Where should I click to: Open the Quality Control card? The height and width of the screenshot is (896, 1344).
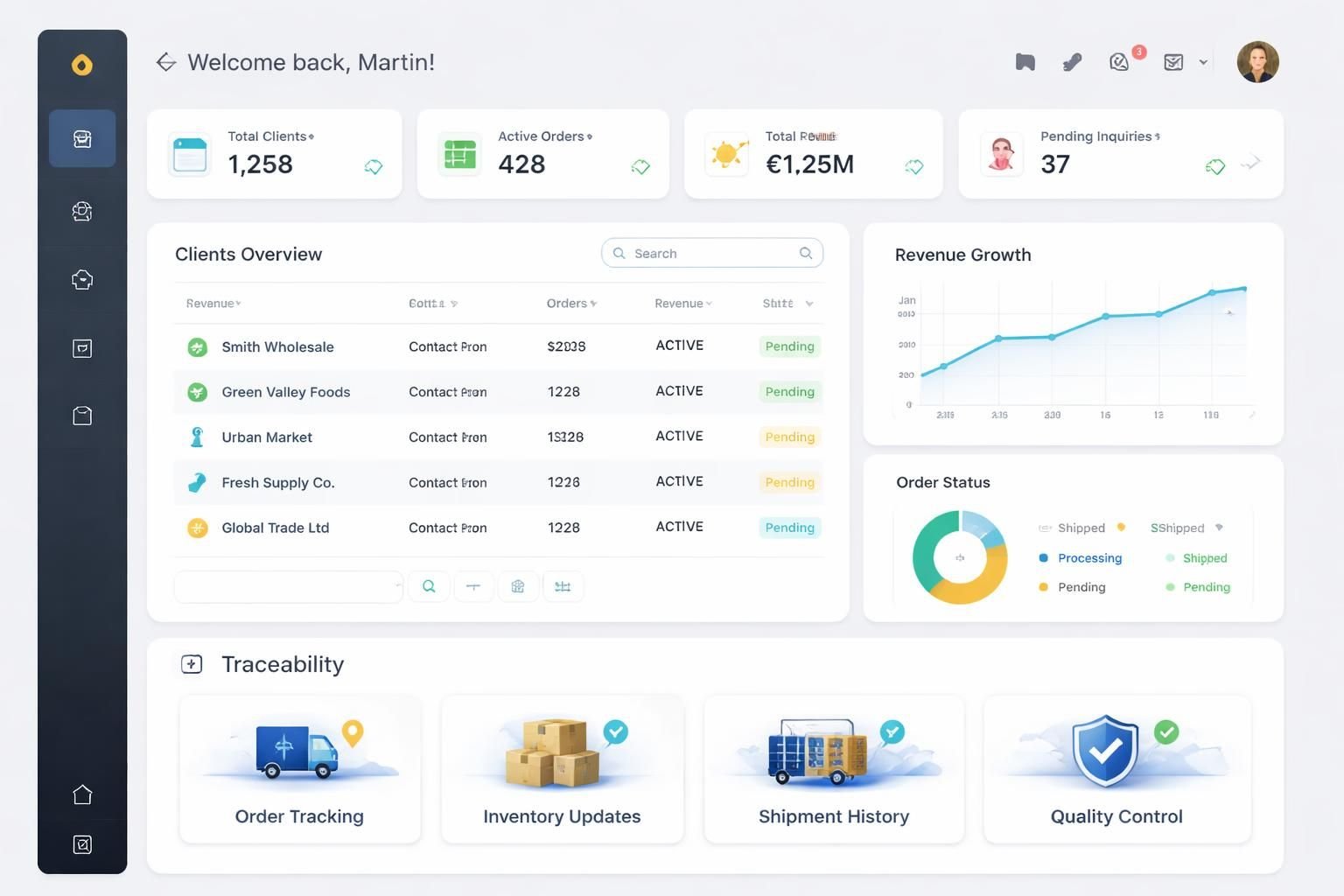point(1116,769)
